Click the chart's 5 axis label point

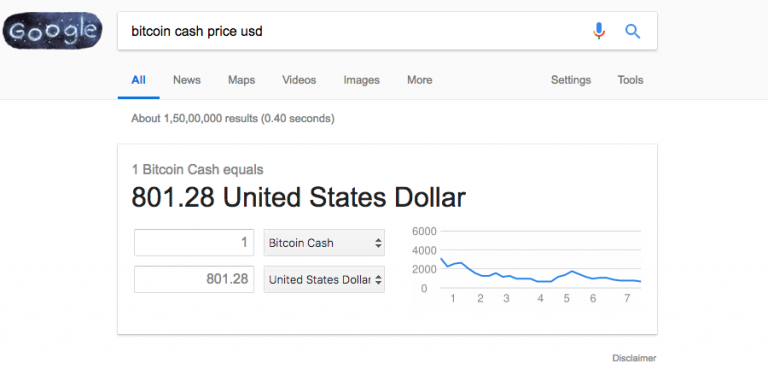(x=566, y=298)
